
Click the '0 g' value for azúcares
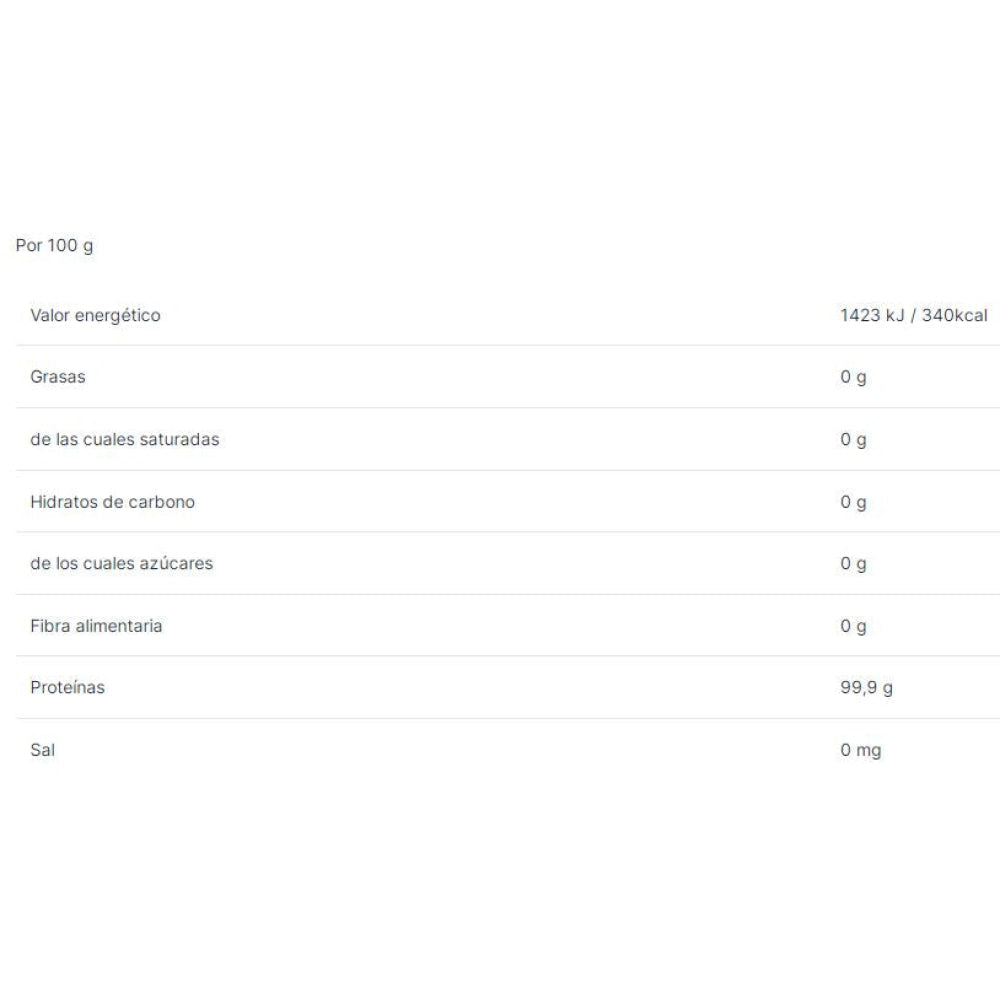pyautogui.click(x=853, y=564)
